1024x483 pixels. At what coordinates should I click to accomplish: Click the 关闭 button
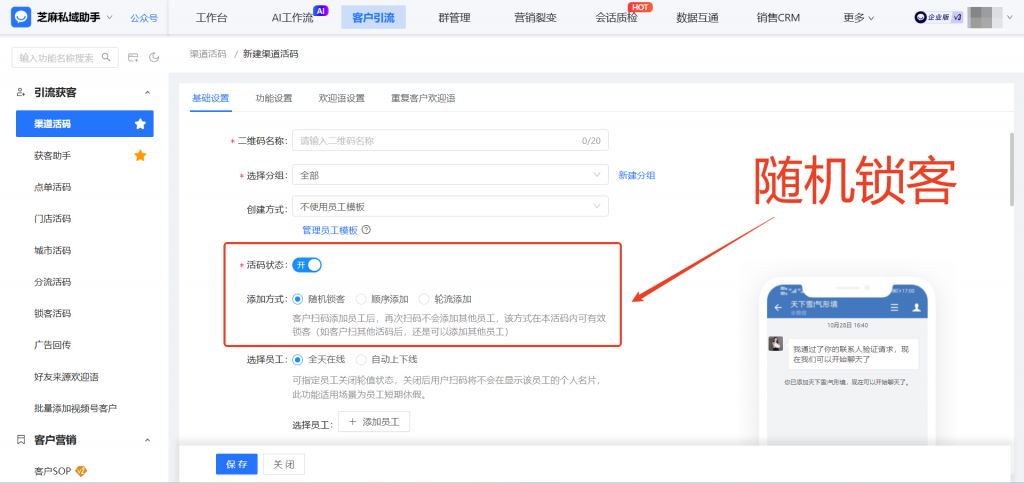[x=283, y=465]
